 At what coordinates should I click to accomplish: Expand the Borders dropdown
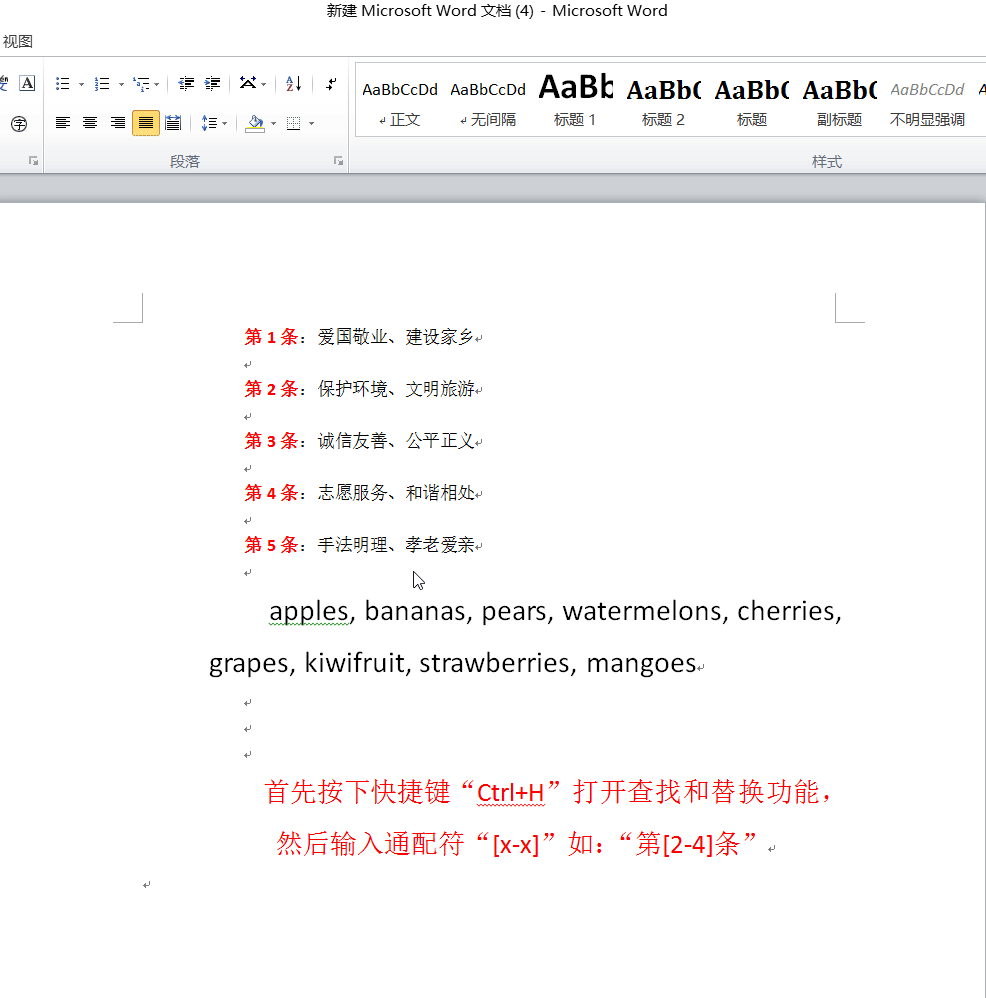click(x=312, y=123)
